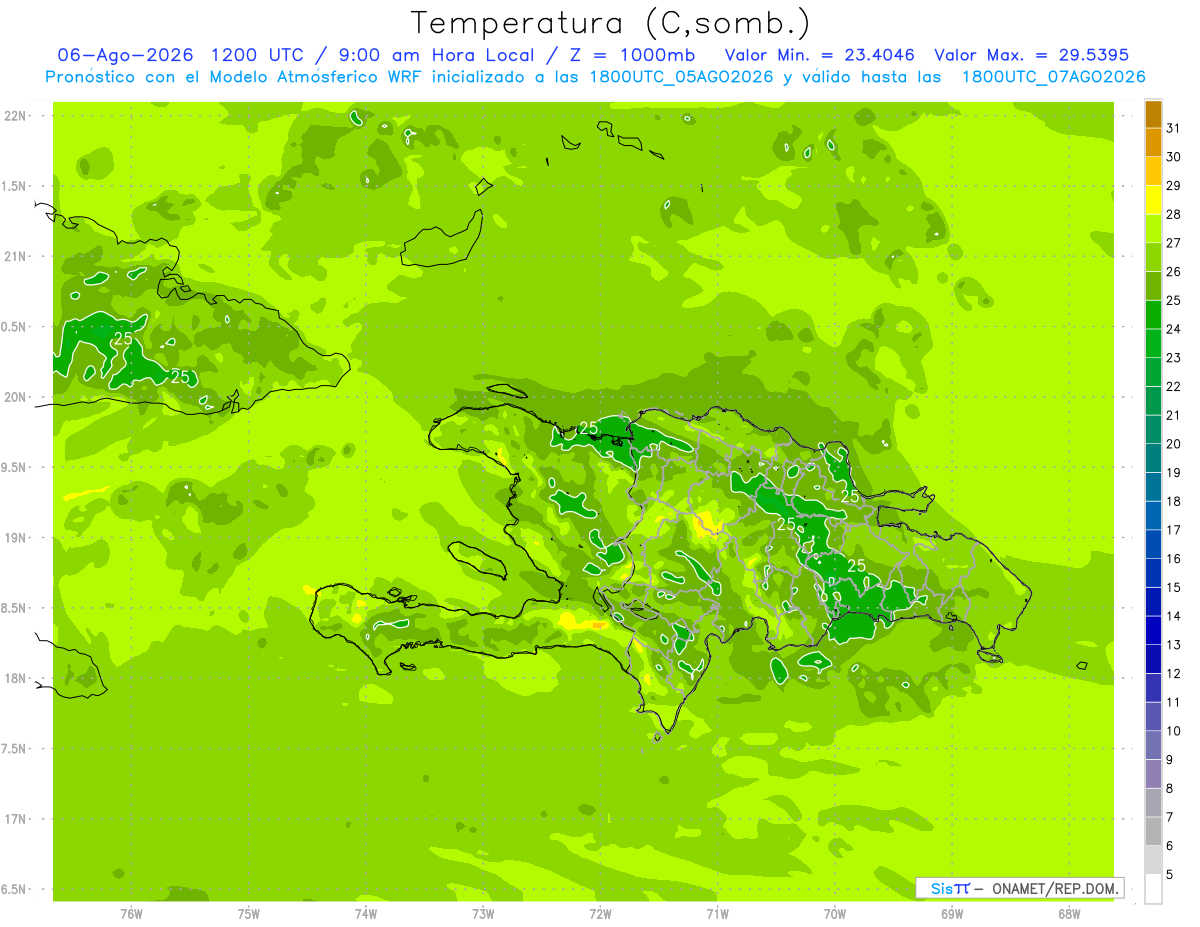Pick the 31 value on color legend

(x=1174, y=128)
